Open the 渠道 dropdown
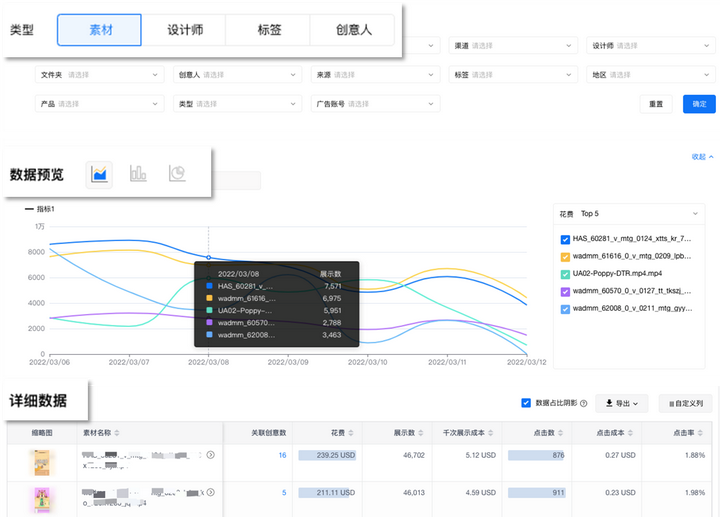 513,45
